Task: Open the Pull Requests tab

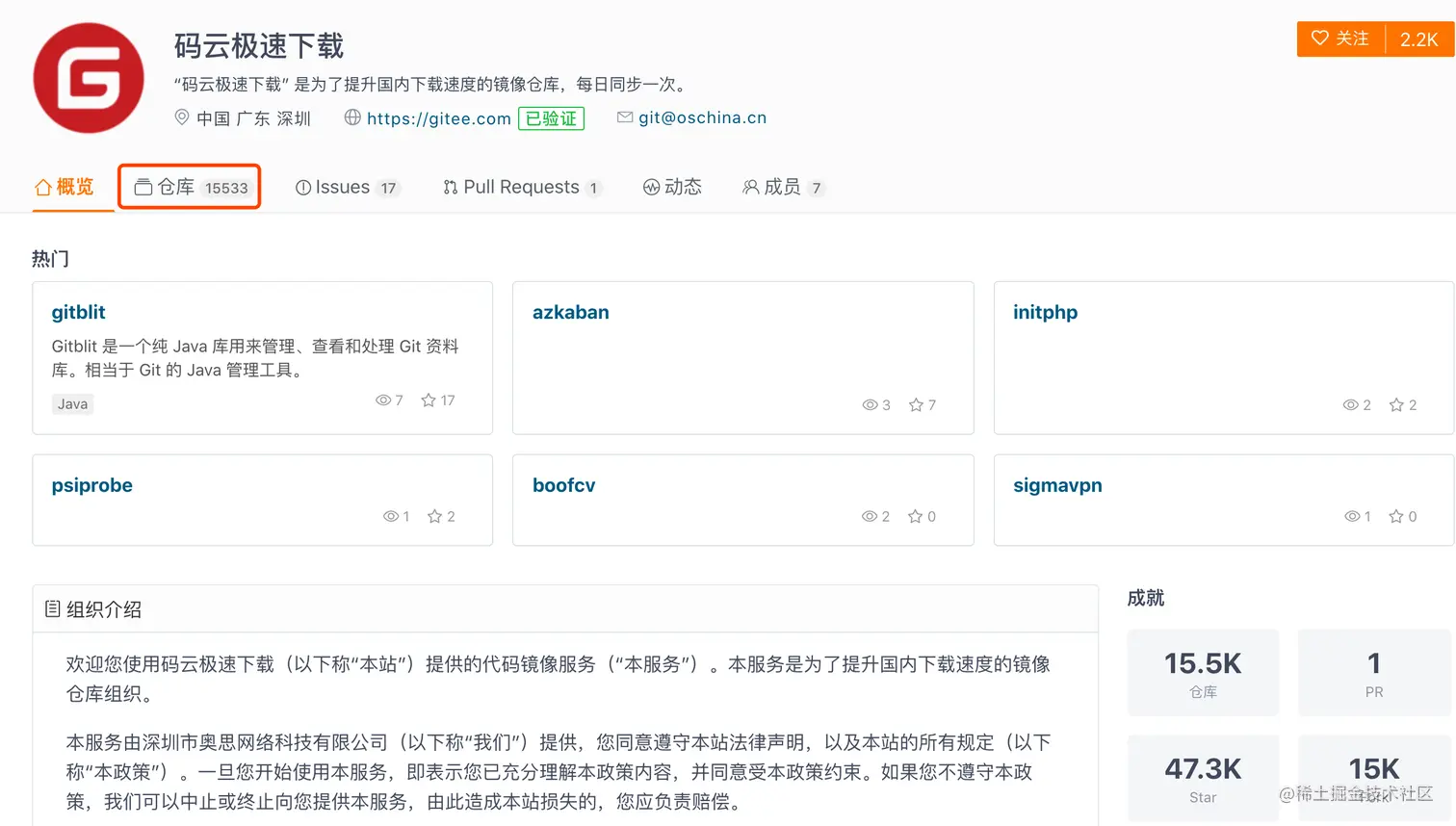Action: (523, 188)
